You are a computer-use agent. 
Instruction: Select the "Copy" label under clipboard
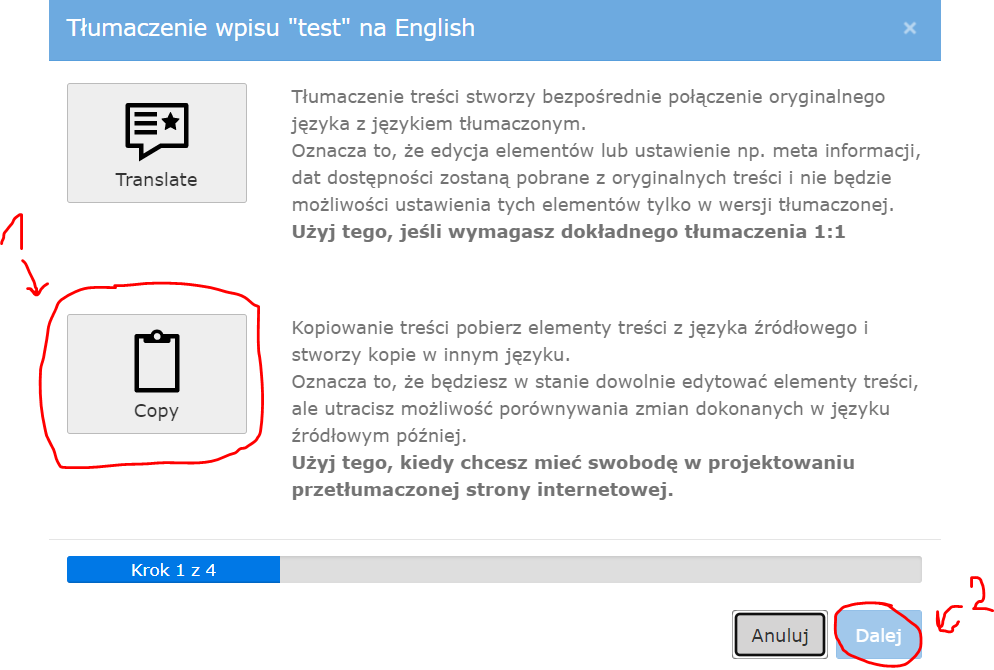(156, 411)
